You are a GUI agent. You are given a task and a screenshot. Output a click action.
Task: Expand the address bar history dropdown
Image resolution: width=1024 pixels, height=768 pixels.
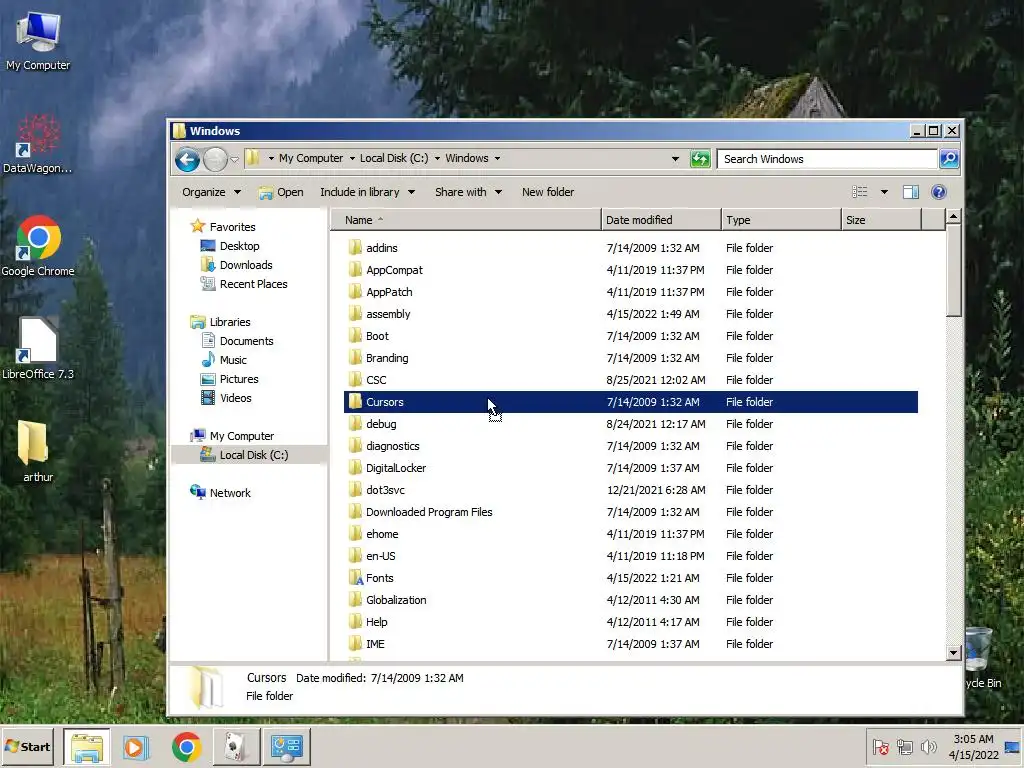675,159
